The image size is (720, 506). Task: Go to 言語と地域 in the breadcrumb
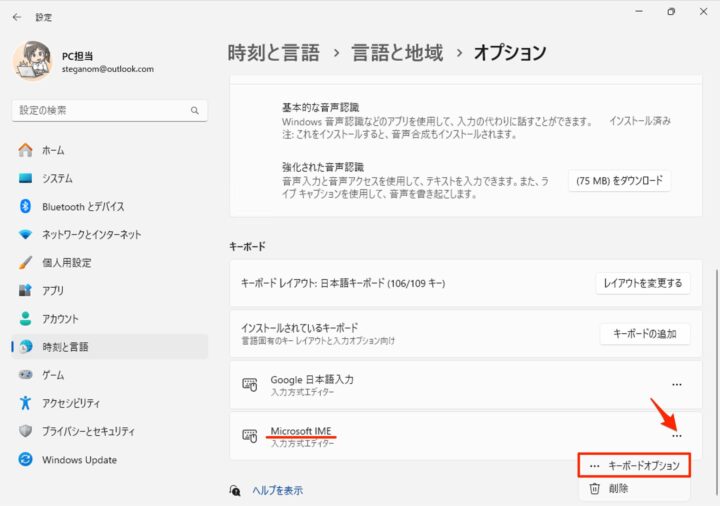click(397, 52)
